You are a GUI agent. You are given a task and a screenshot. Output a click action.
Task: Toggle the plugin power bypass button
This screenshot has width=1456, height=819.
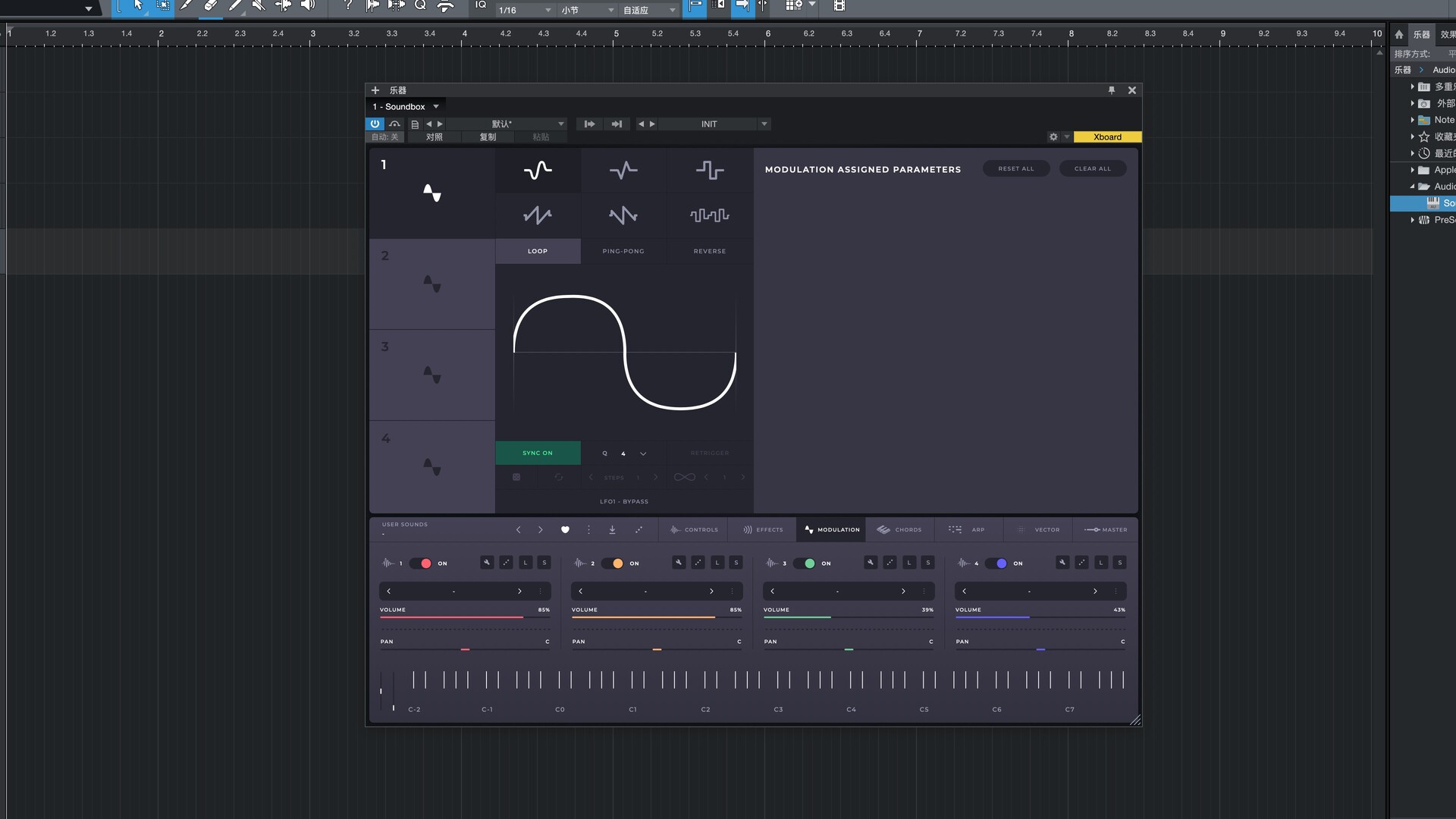coord(375,124)
